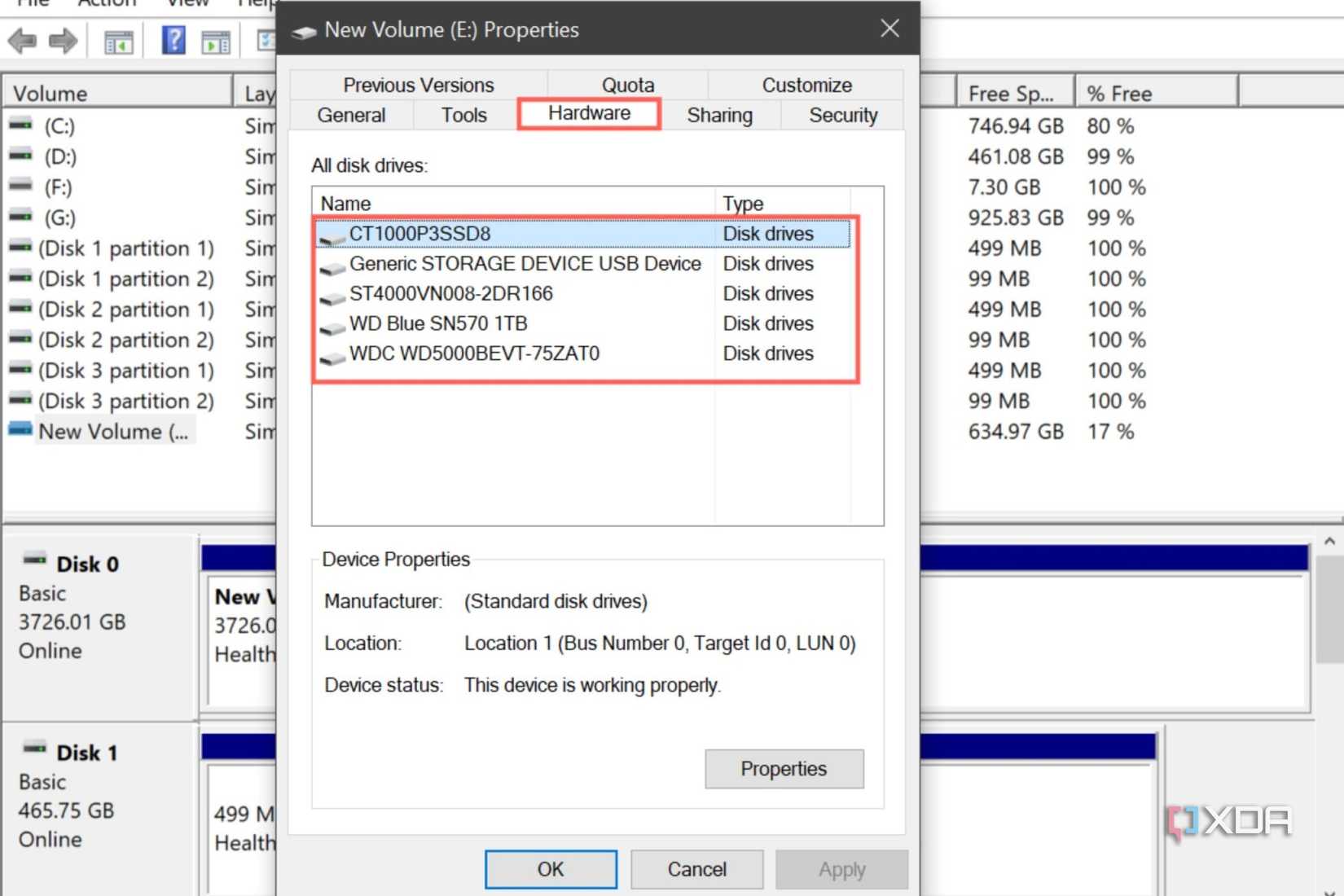Click the Properties button under Device Properties
Image resolution: width=1344 pixels, height=896 pixels.
coord(783,768)
